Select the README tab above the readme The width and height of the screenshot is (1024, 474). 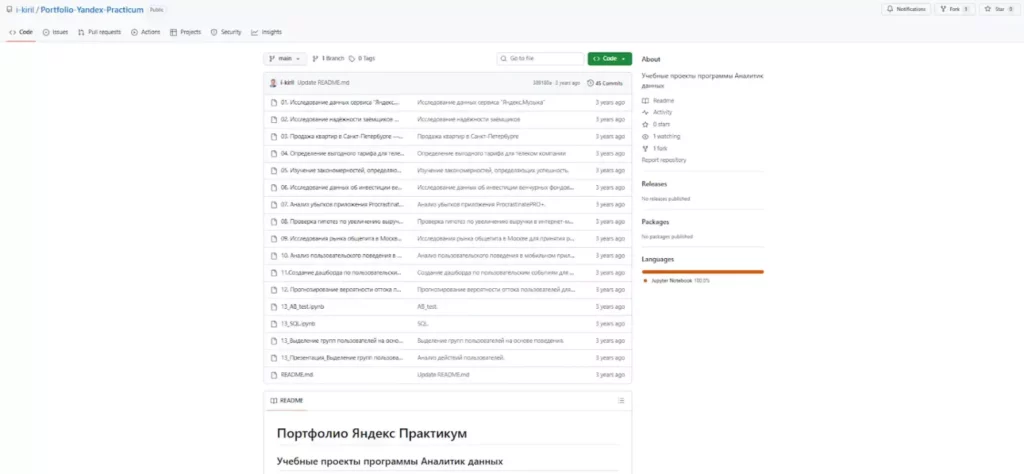pos(287,400)
